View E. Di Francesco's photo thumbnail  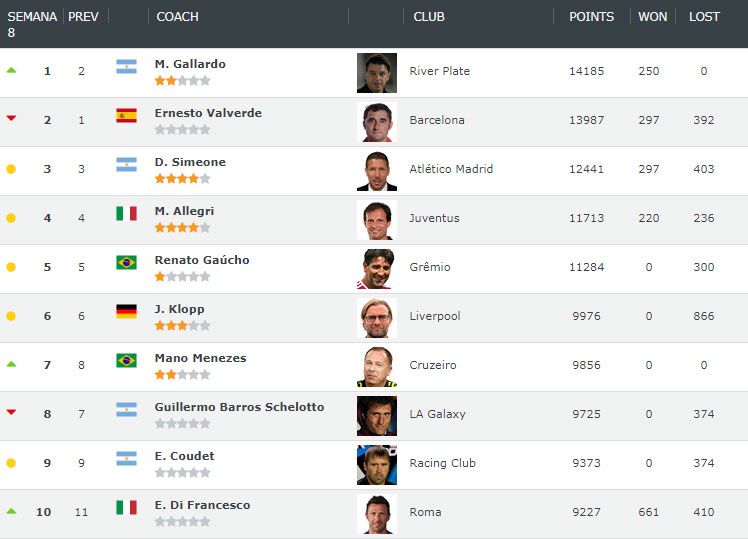(377, 513)
